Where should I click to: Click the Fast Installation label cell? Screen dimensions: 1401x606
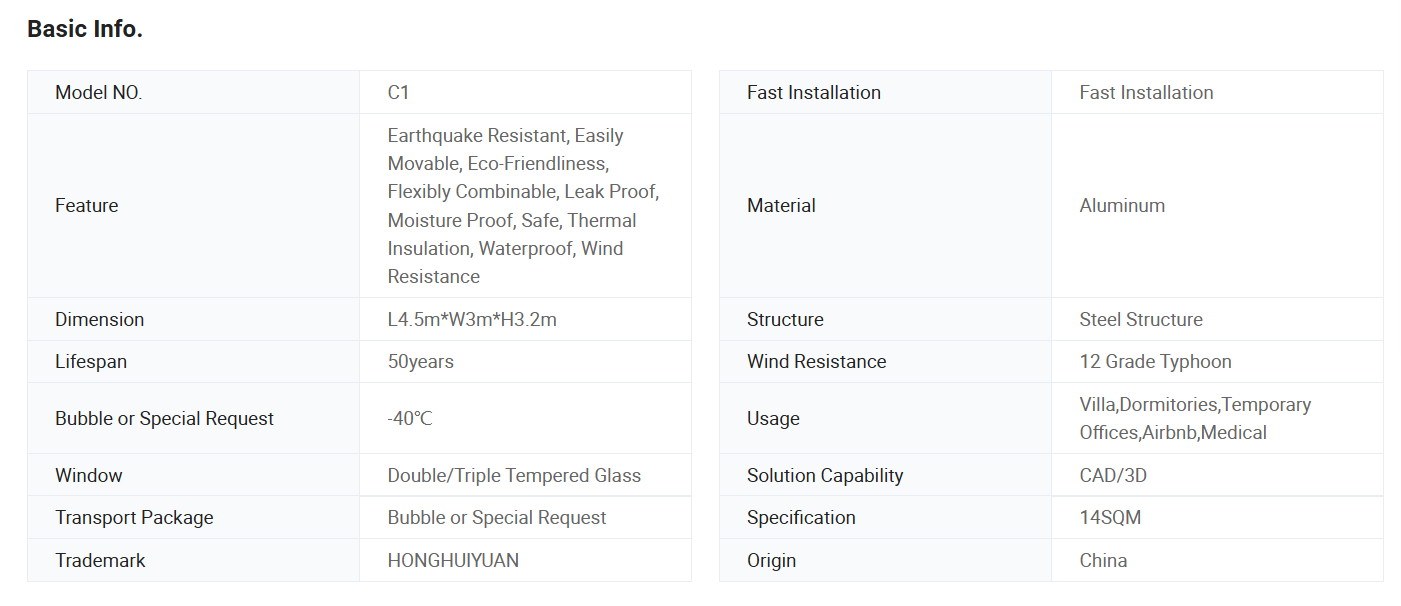(x=885, y=92)
